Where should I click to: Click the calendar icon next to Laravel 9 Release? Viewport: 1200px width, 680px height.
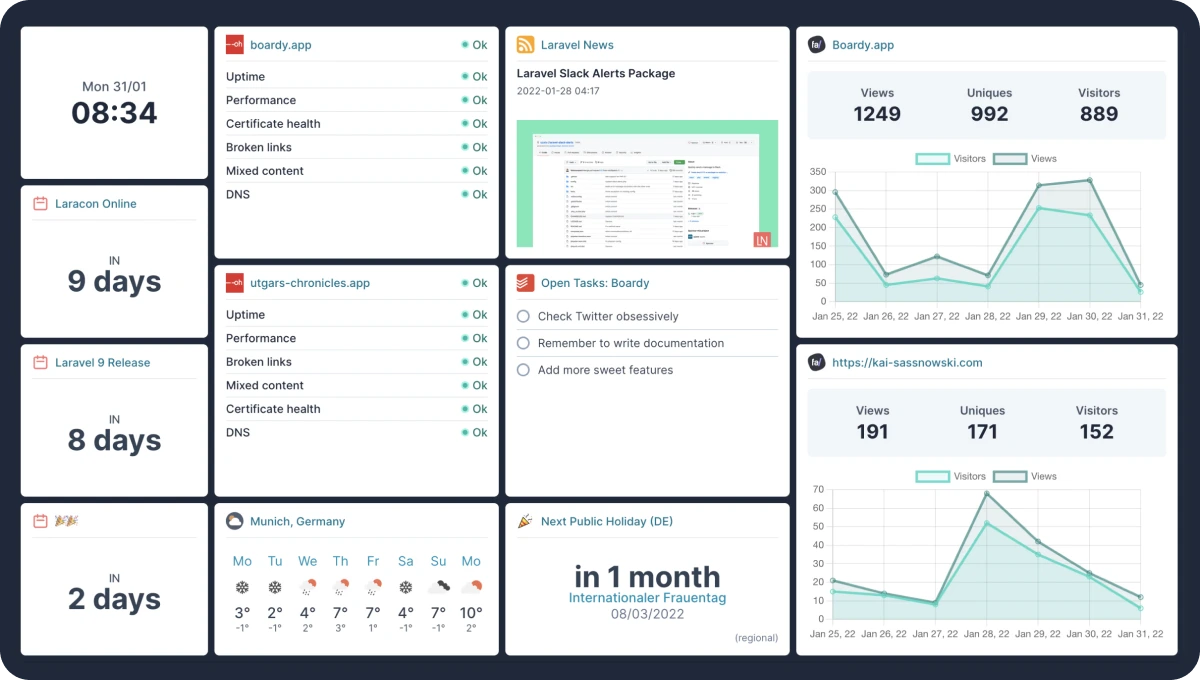41,363
